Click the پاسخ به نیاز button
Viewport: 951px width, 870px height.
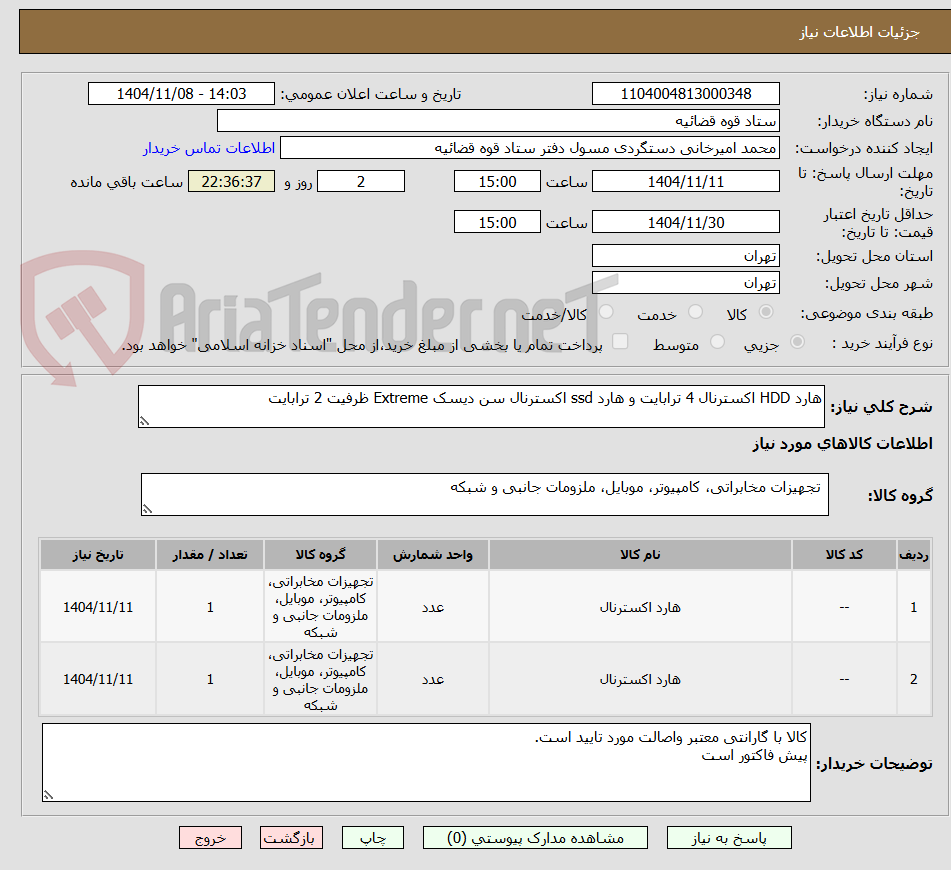click(729, 837)
